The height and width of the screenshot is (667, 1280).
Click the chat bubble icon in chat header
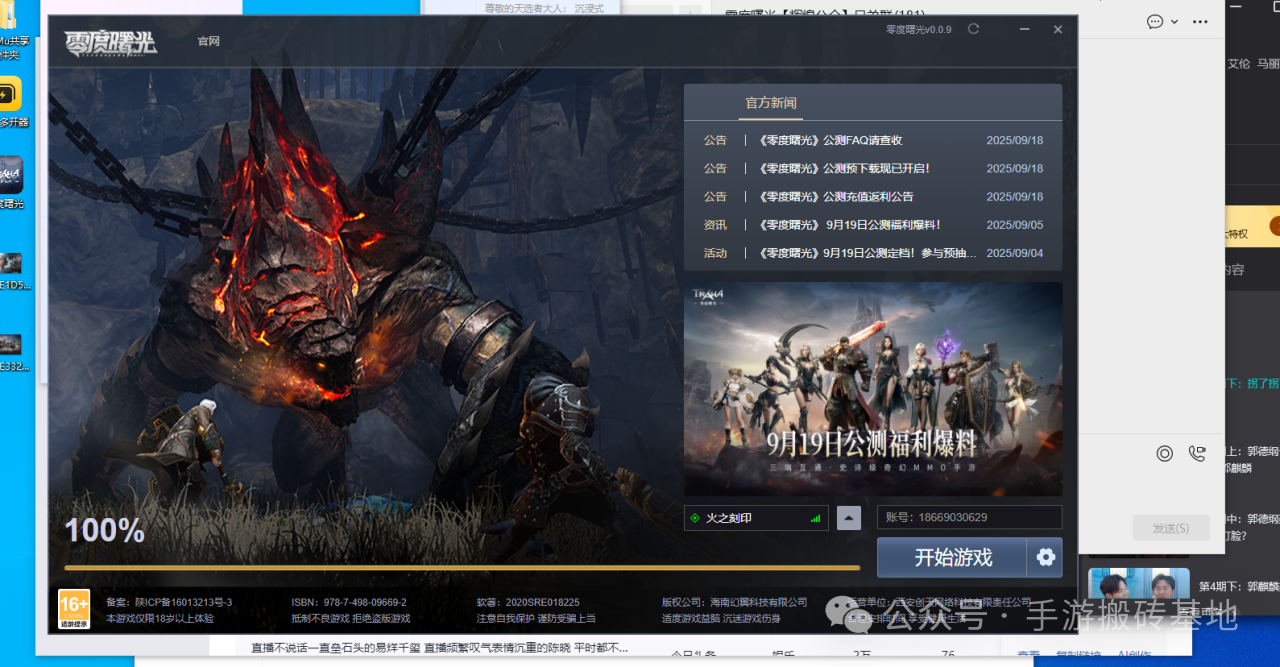pos(1155,21)
